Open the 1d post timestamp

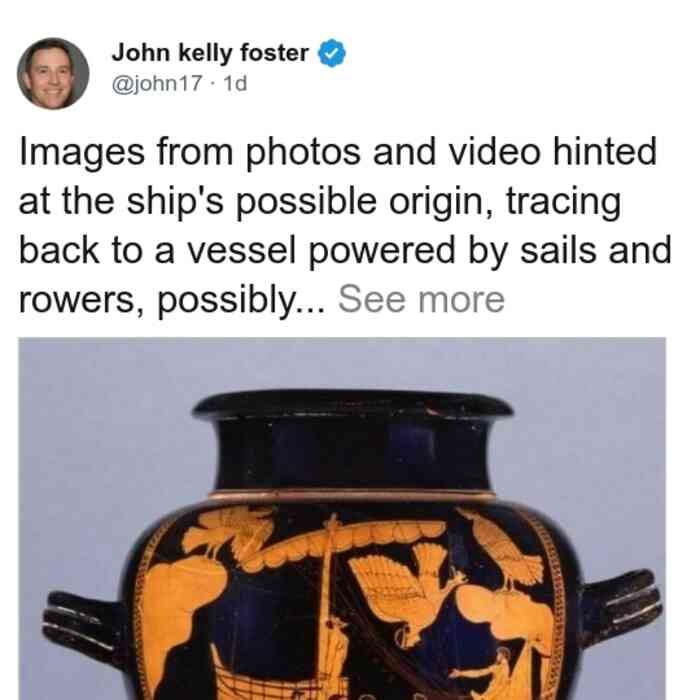[235, 83]
